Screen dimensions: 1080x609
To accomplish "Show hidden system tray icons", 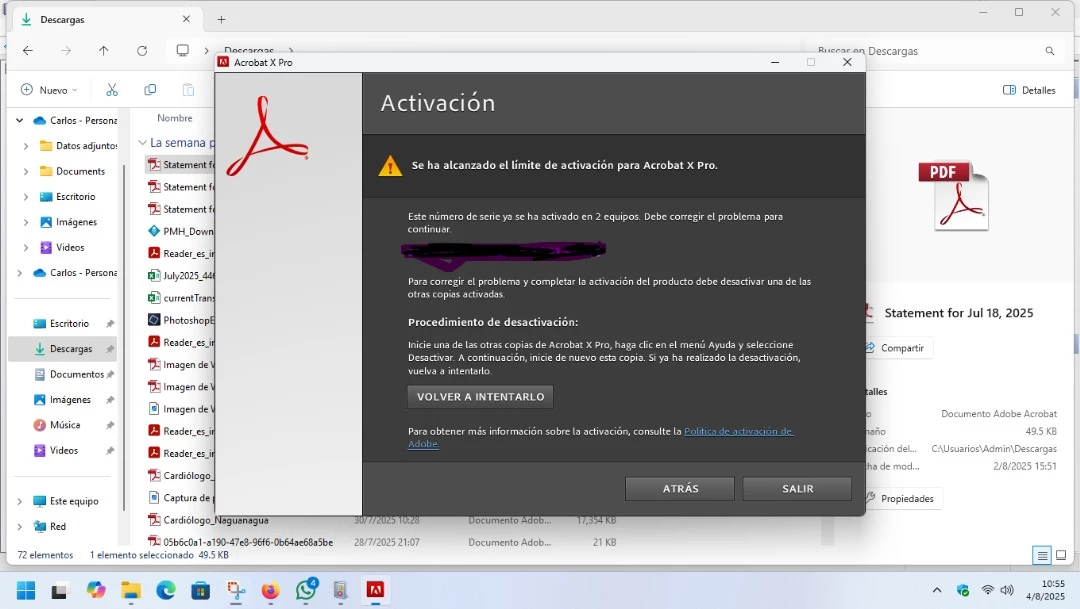I will pos(937,590).
